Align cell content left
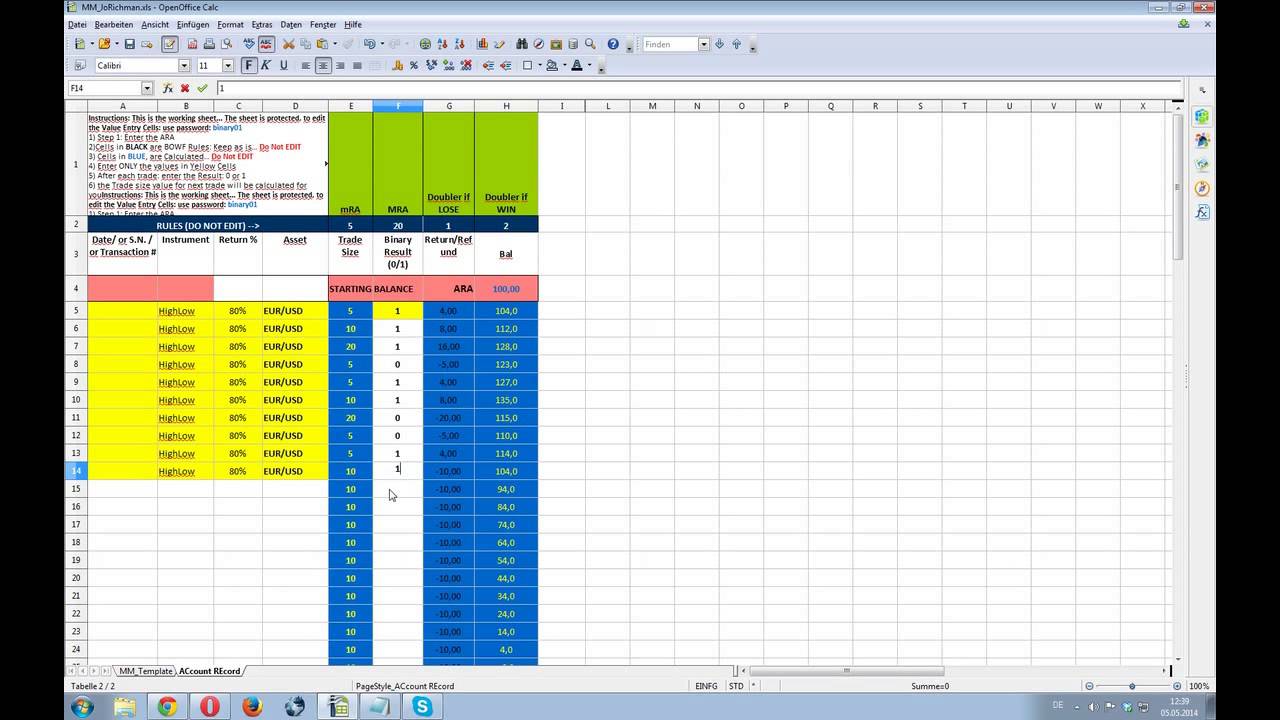Viewport: 1280px width, 720px height. [x=306, y=65]
